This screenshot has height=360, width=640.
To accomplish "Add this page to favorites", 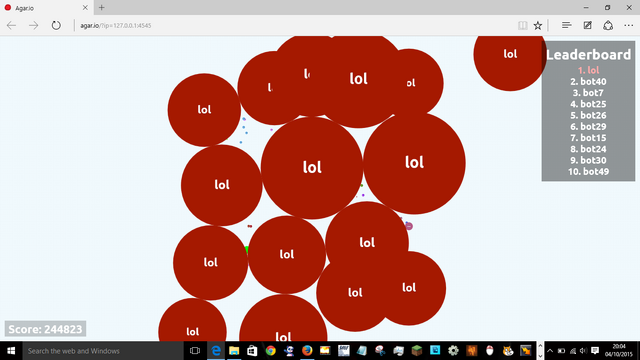I will [x=538, y=25].
